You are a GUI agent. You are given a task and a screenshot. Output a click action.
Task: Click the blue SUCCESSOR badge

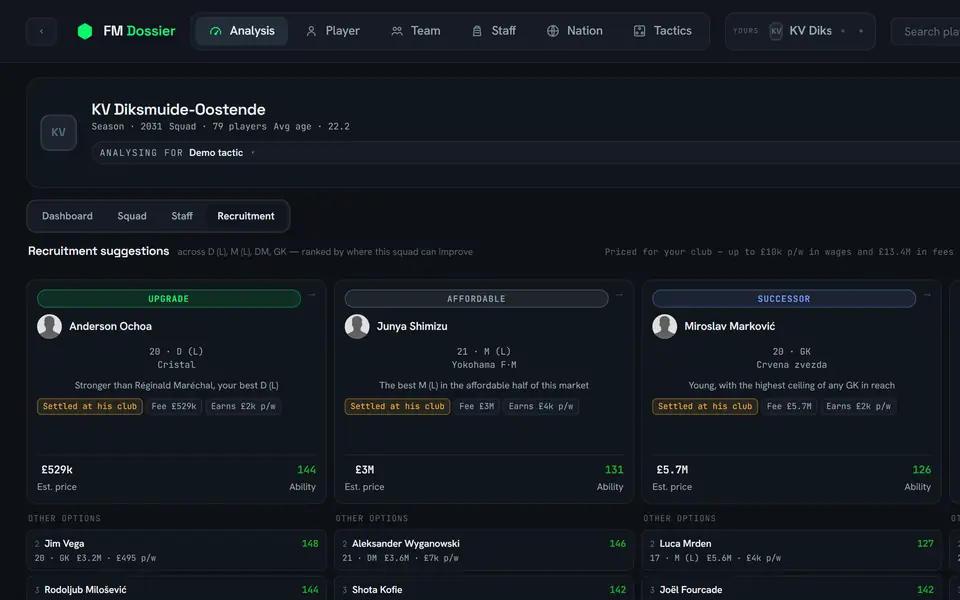[784, 299]
